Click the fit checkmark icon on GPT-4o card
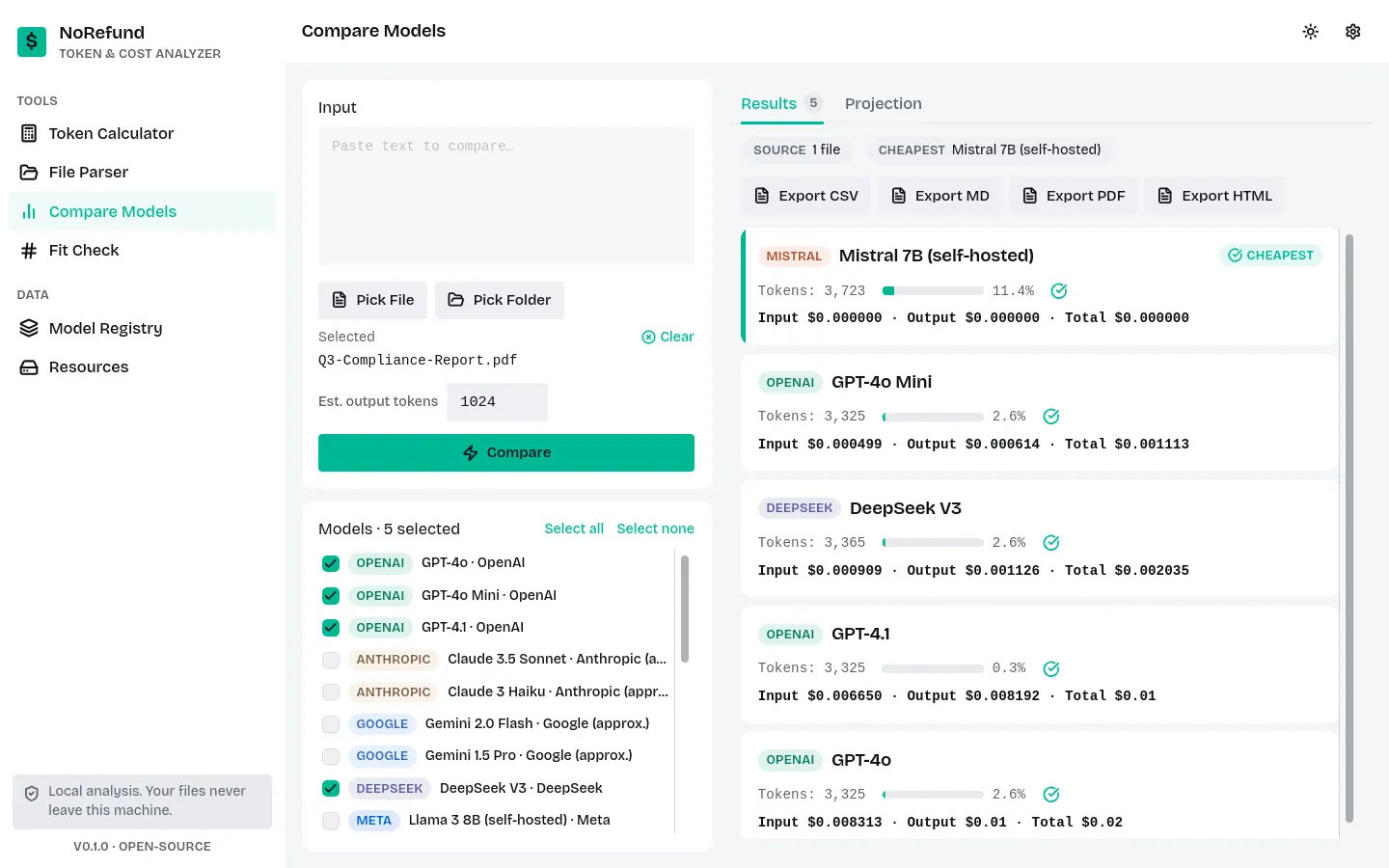Image resolution: width=1389 pixels, height=868 pixels. click(1051, 795)
